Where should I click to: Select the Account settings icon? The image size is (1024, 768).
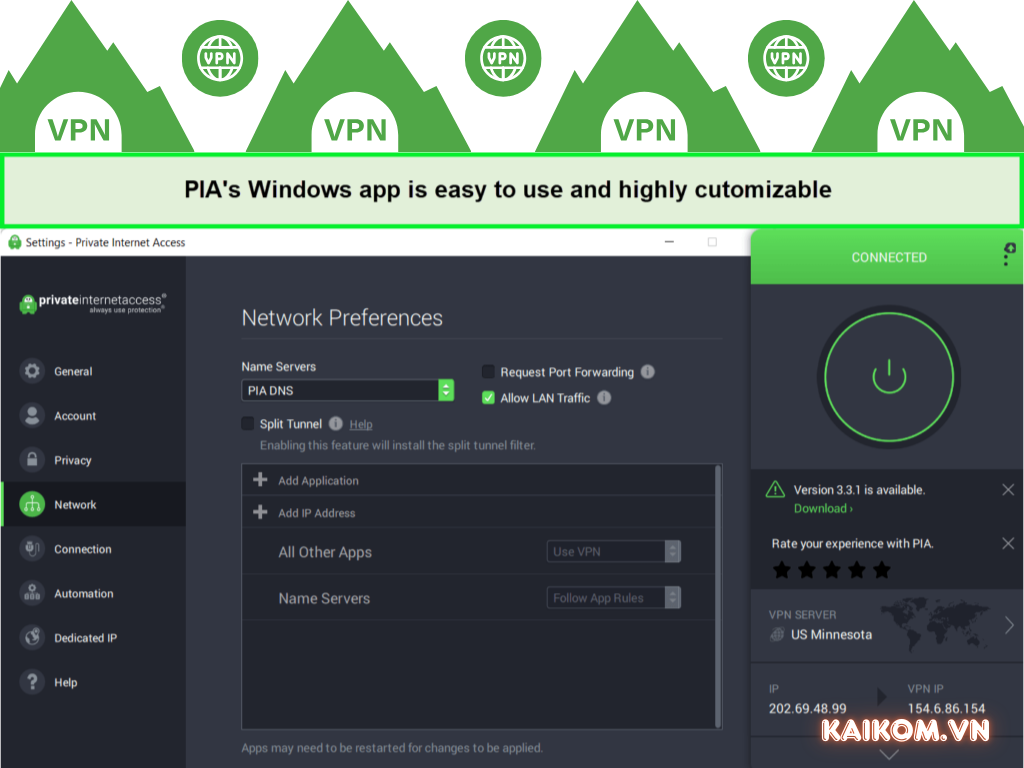coord(33,416)
